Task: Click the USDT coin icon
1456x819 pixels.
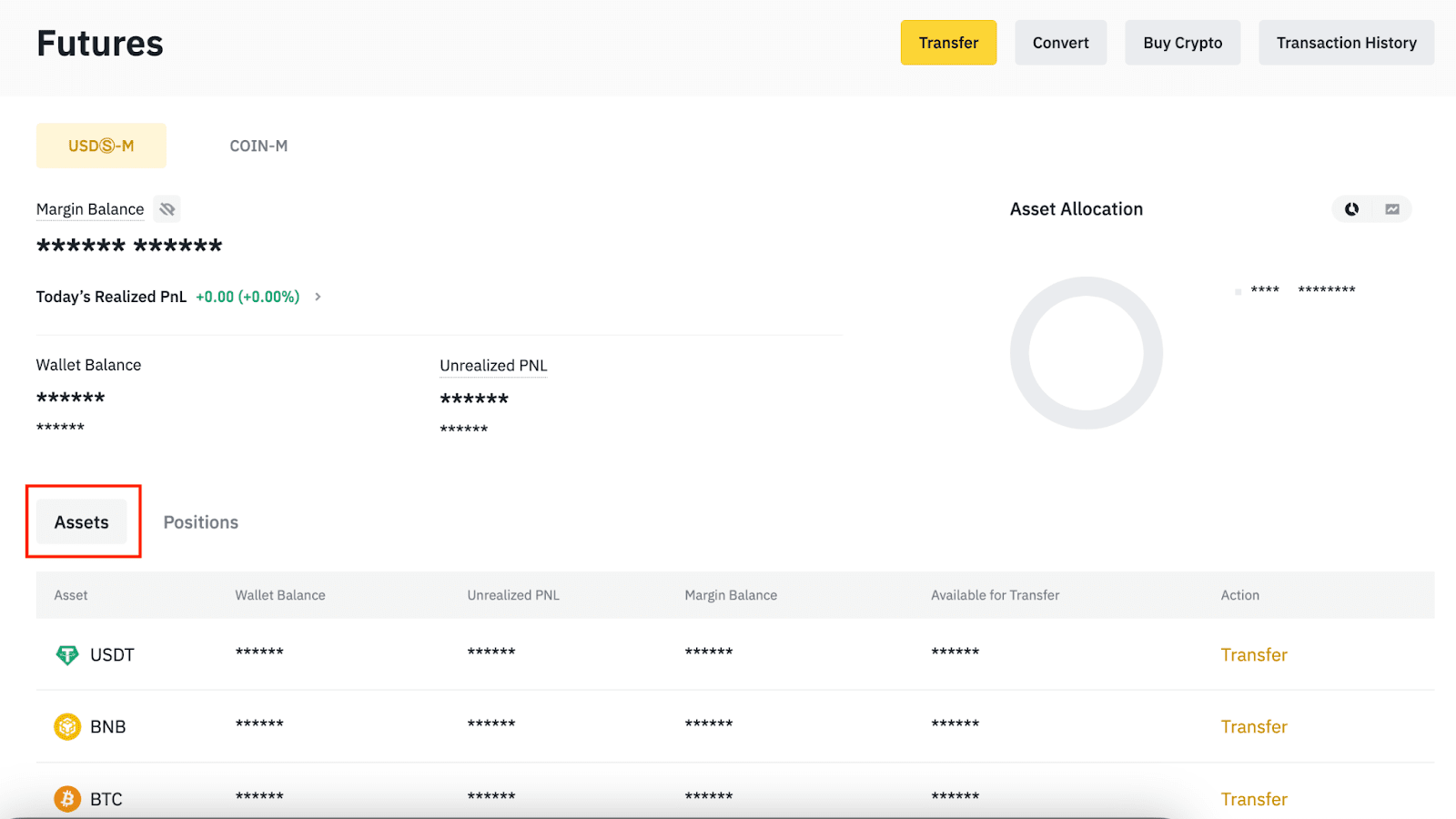Action: pyautogui.click(x=67, y=655)
